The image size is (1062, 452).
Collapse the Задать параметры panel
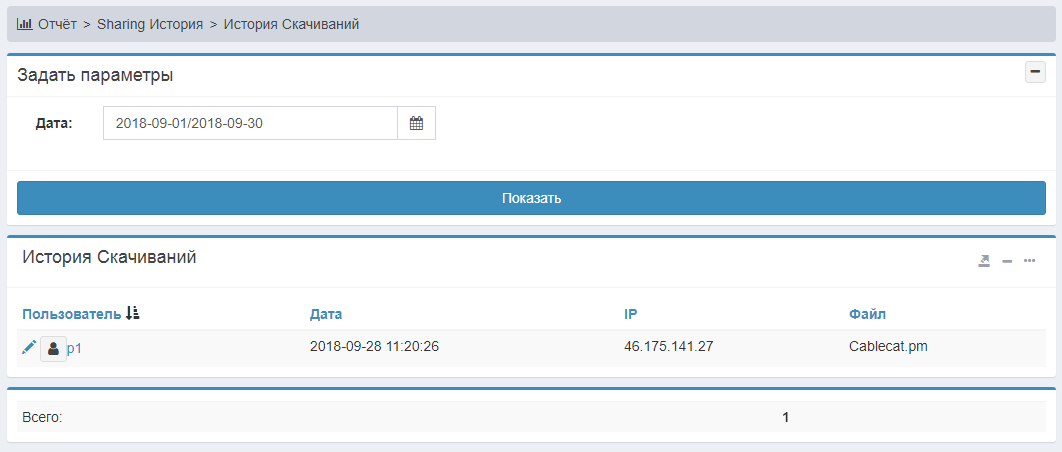(1035, 72)
